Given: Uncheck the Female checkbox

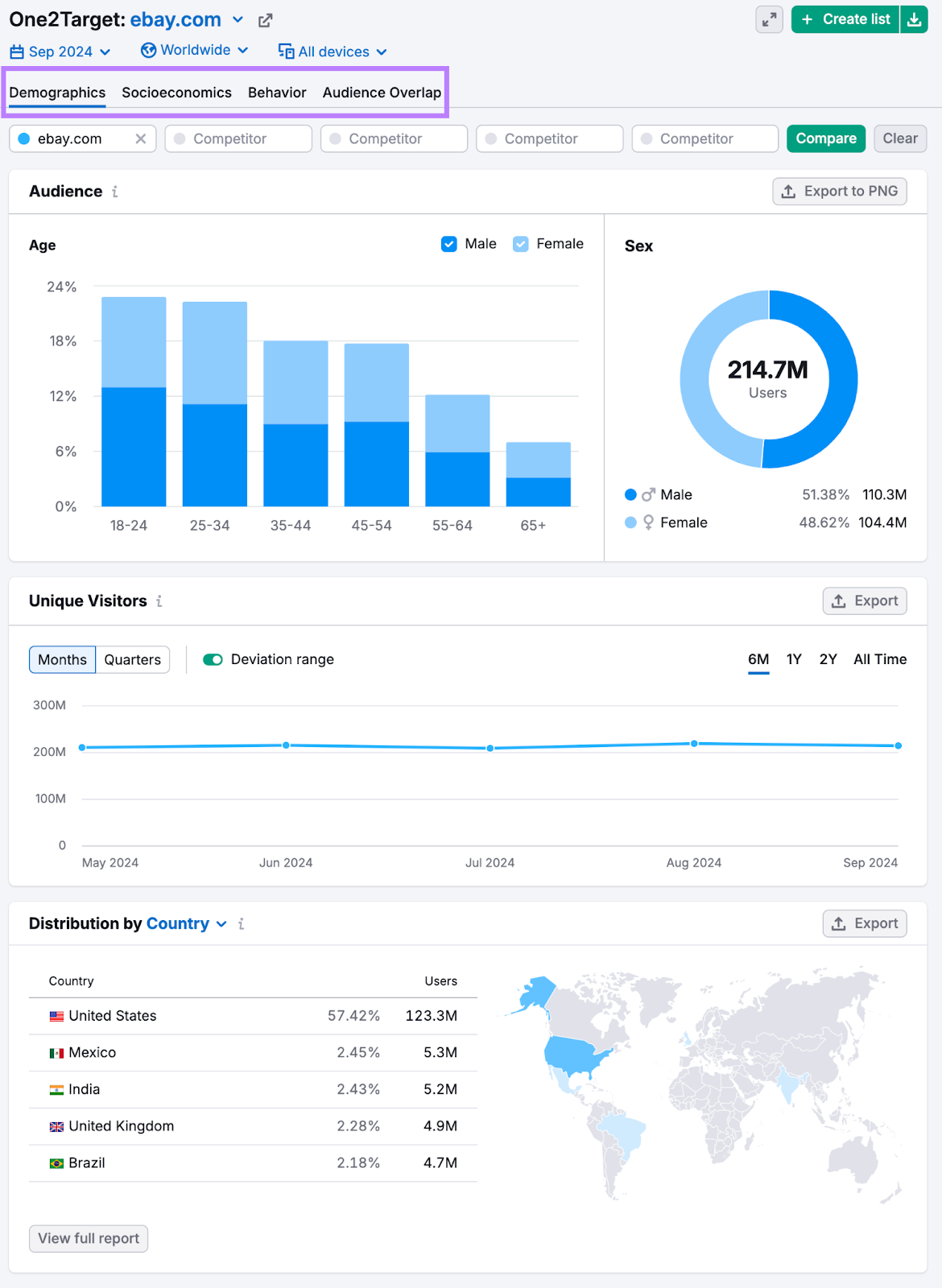Looking at the screenshot, I should tap(521, 244).
